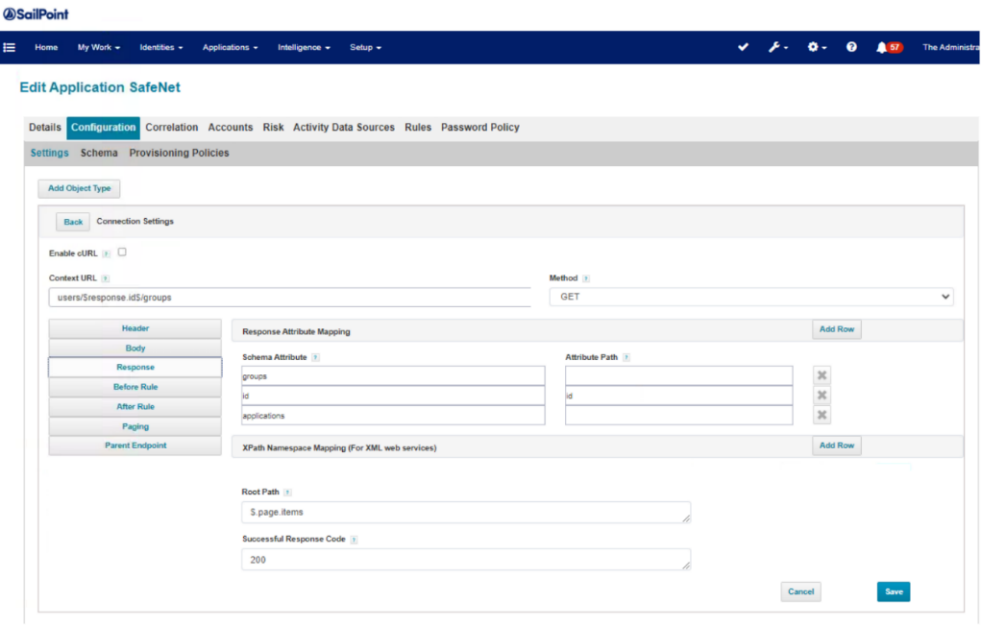Viewport: 981px width, 625px height.
Task: Click the SailPoint logo
Action: coord(36,14)
